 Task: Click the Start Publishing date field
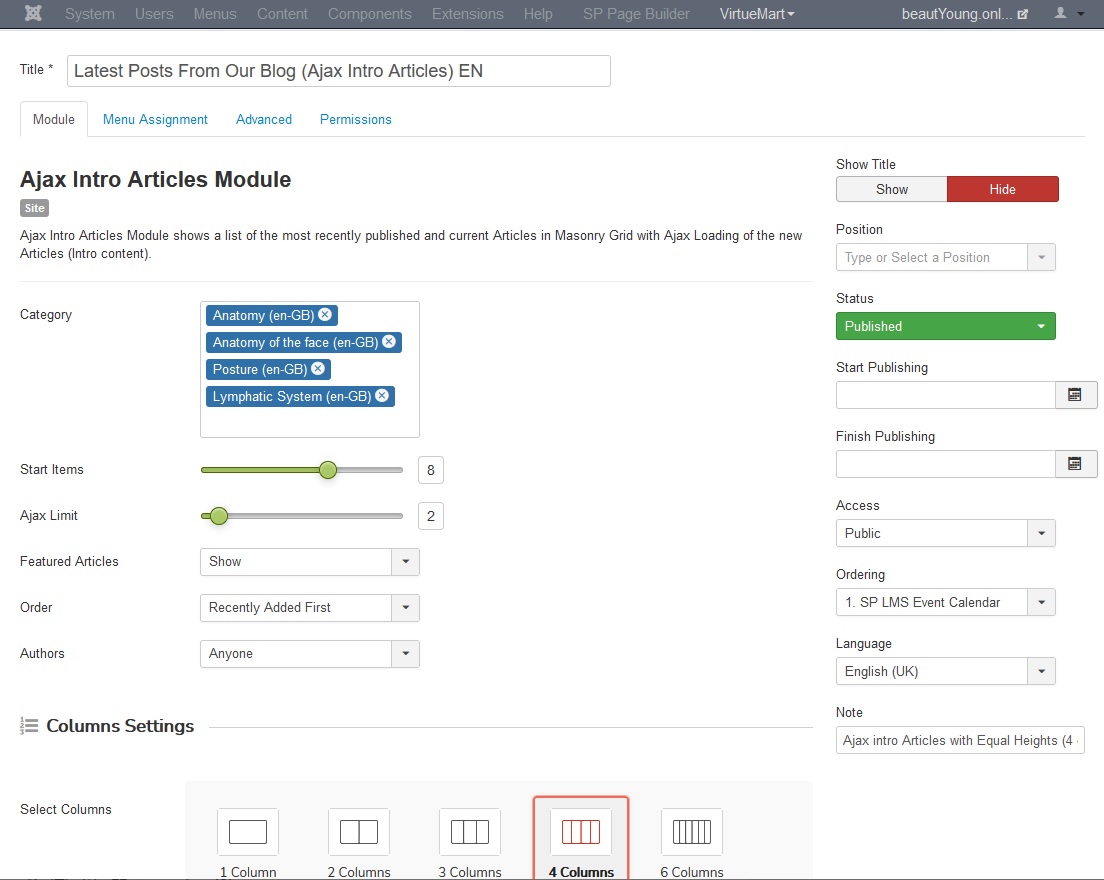tap(946, 395)
